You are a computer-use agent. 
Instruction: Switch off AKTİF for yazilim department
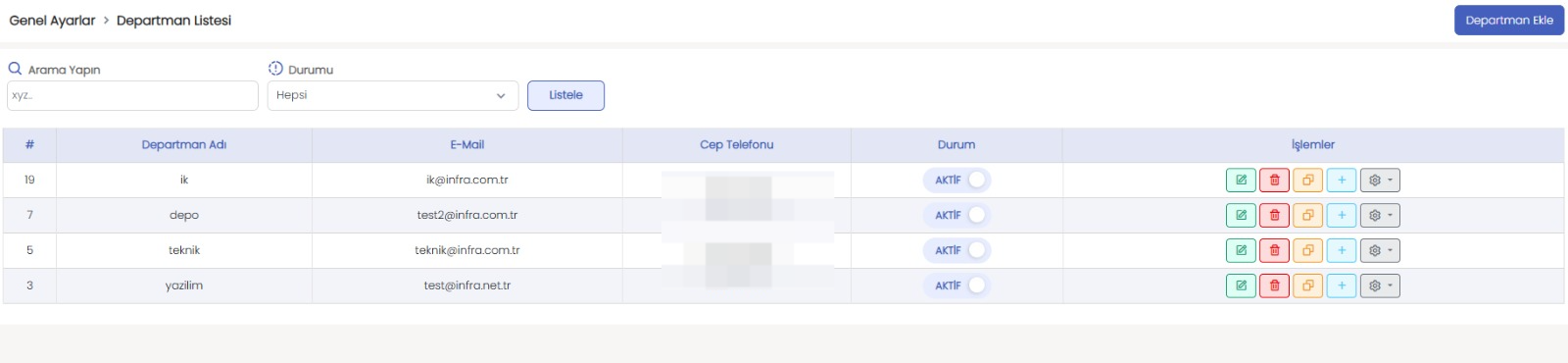tap(956, 286)
